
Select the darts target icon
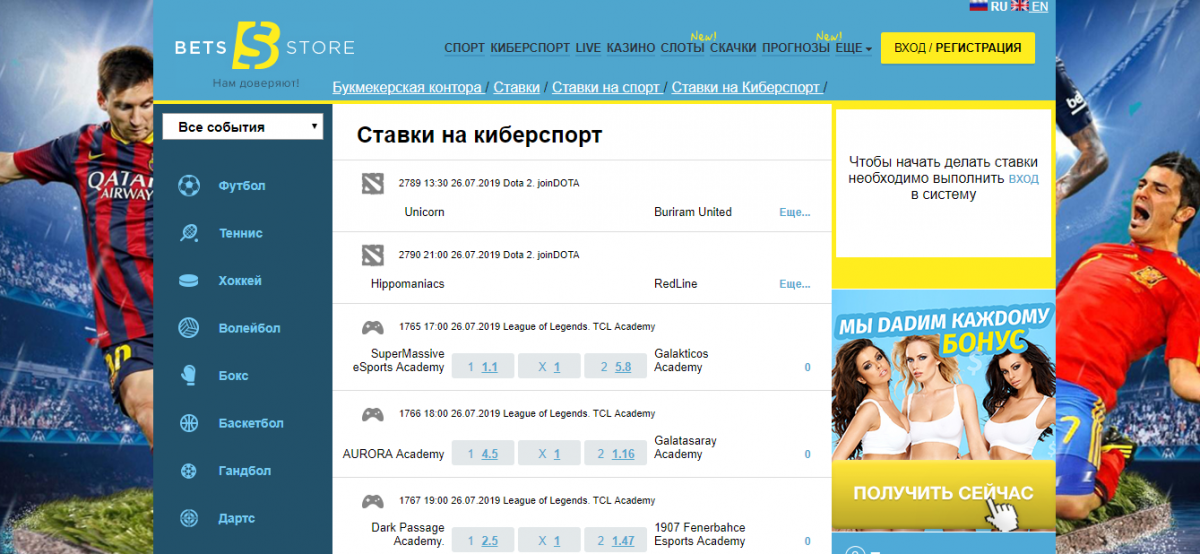(188, 519)
